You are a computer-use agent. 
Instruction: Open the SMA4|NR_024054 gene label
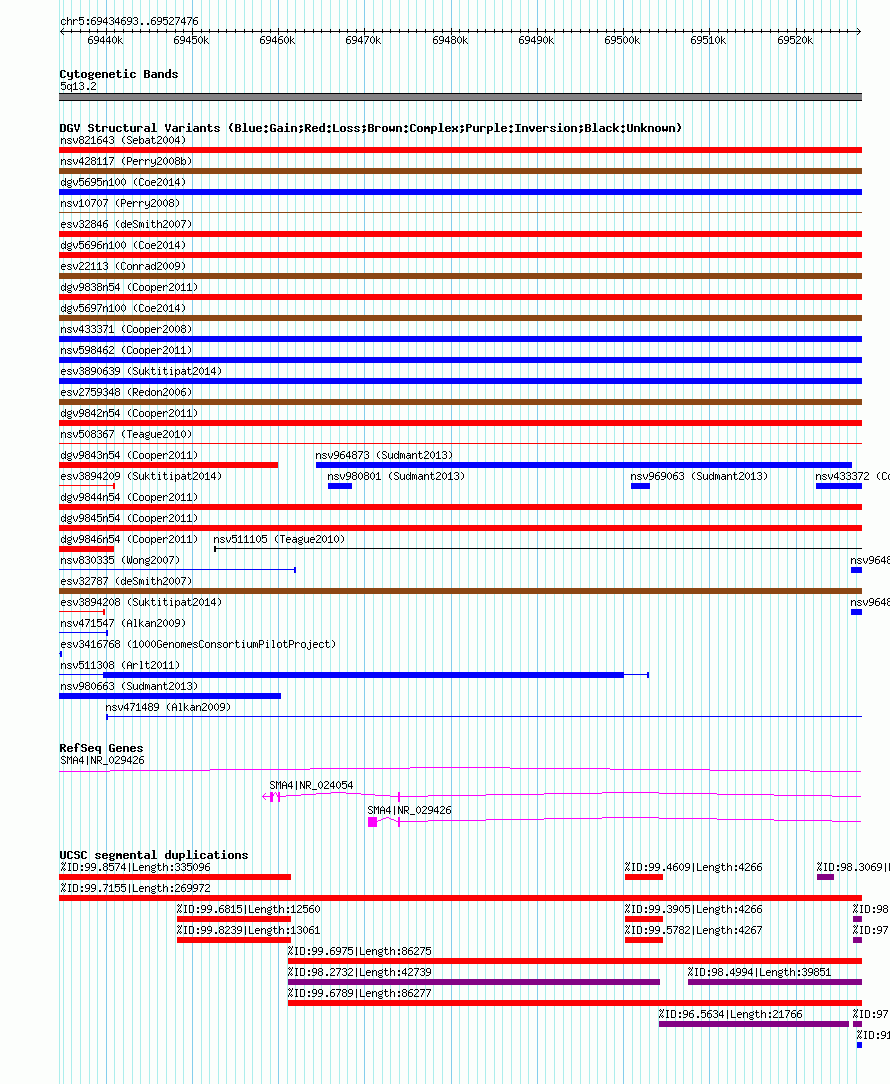(x=311, y=785)
